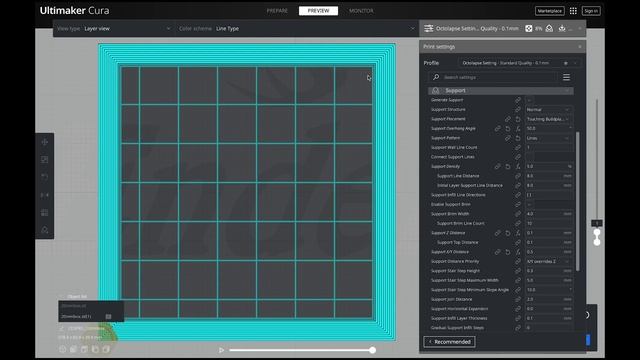The height and width of the screenshot is (360, 640).
Task: Reset Support Z Distance value
Action: (508, 233)
